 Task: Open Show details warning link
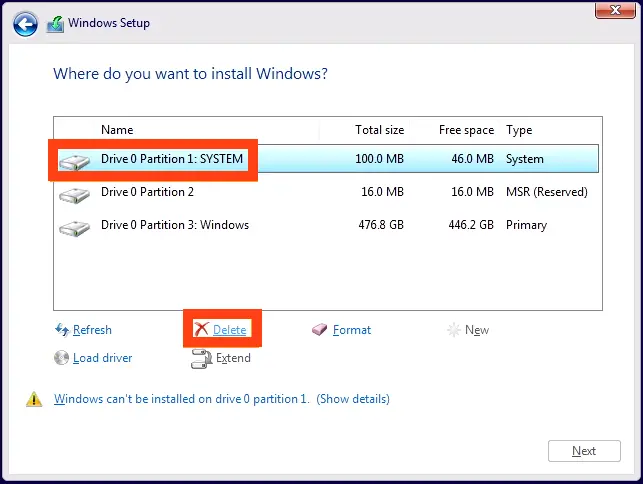point(353,399)
